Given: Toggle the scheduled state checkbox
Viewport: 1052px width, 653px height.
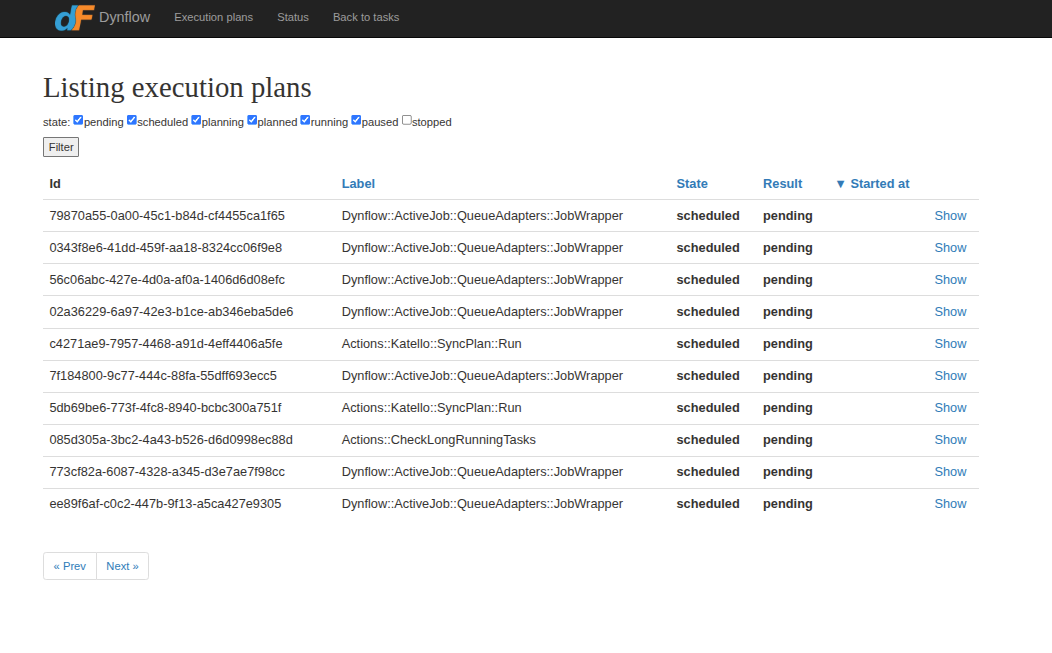Looking at the screenshot, I should [x=132, y=121].
